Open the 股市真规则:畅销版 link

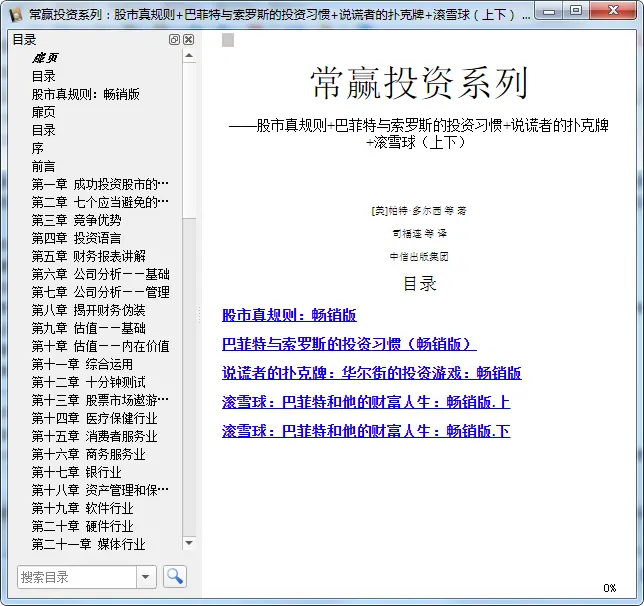click(289, 315)
